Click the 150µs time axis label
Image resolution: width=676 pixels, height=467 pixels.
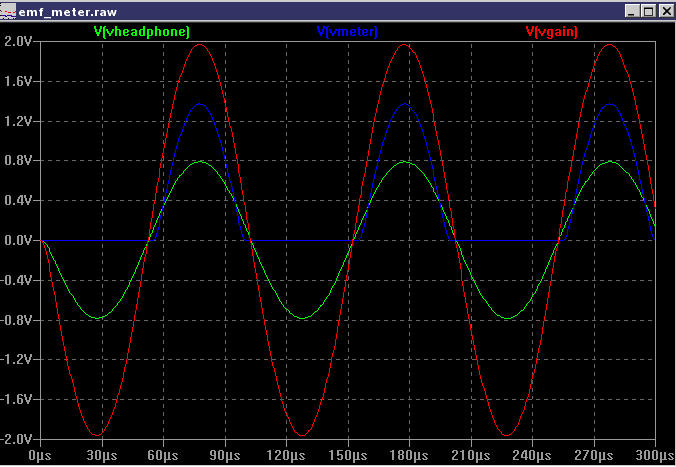point(347,455)
